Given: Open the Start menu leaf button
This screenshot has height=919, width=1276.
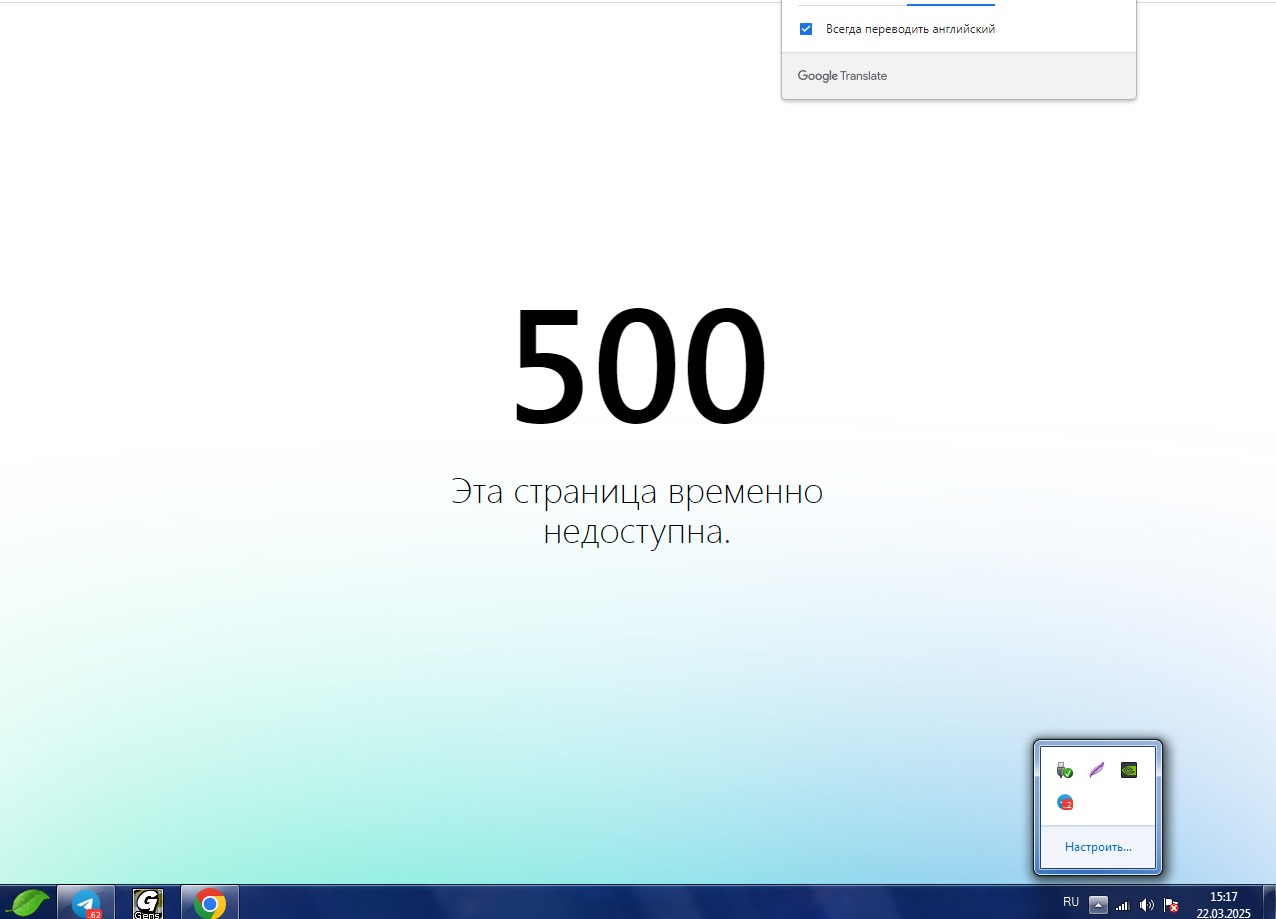Looking at the screenshot, I should (x=30, y=903).
